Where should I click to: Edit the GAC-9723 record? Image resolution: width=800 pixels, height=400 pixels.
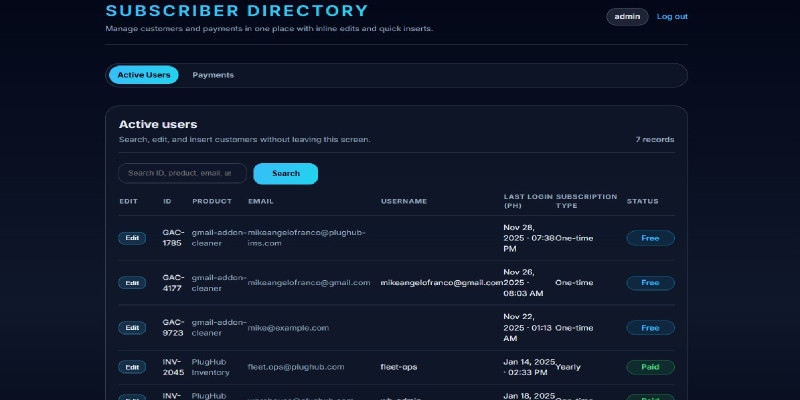click(x=131, y=328)
